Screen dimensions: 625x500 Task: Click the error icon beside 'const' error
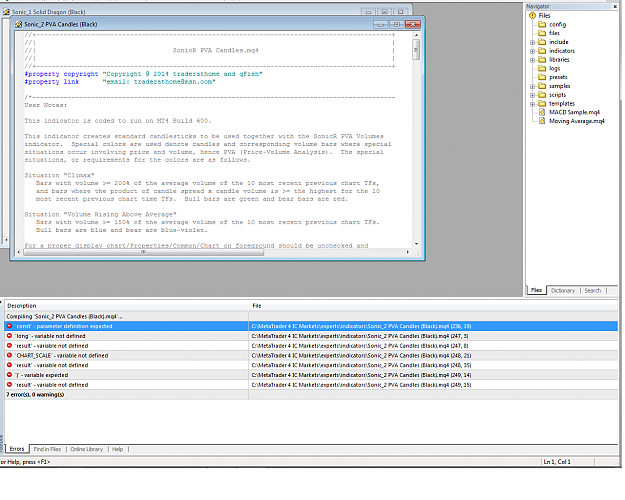coord(9,326)
